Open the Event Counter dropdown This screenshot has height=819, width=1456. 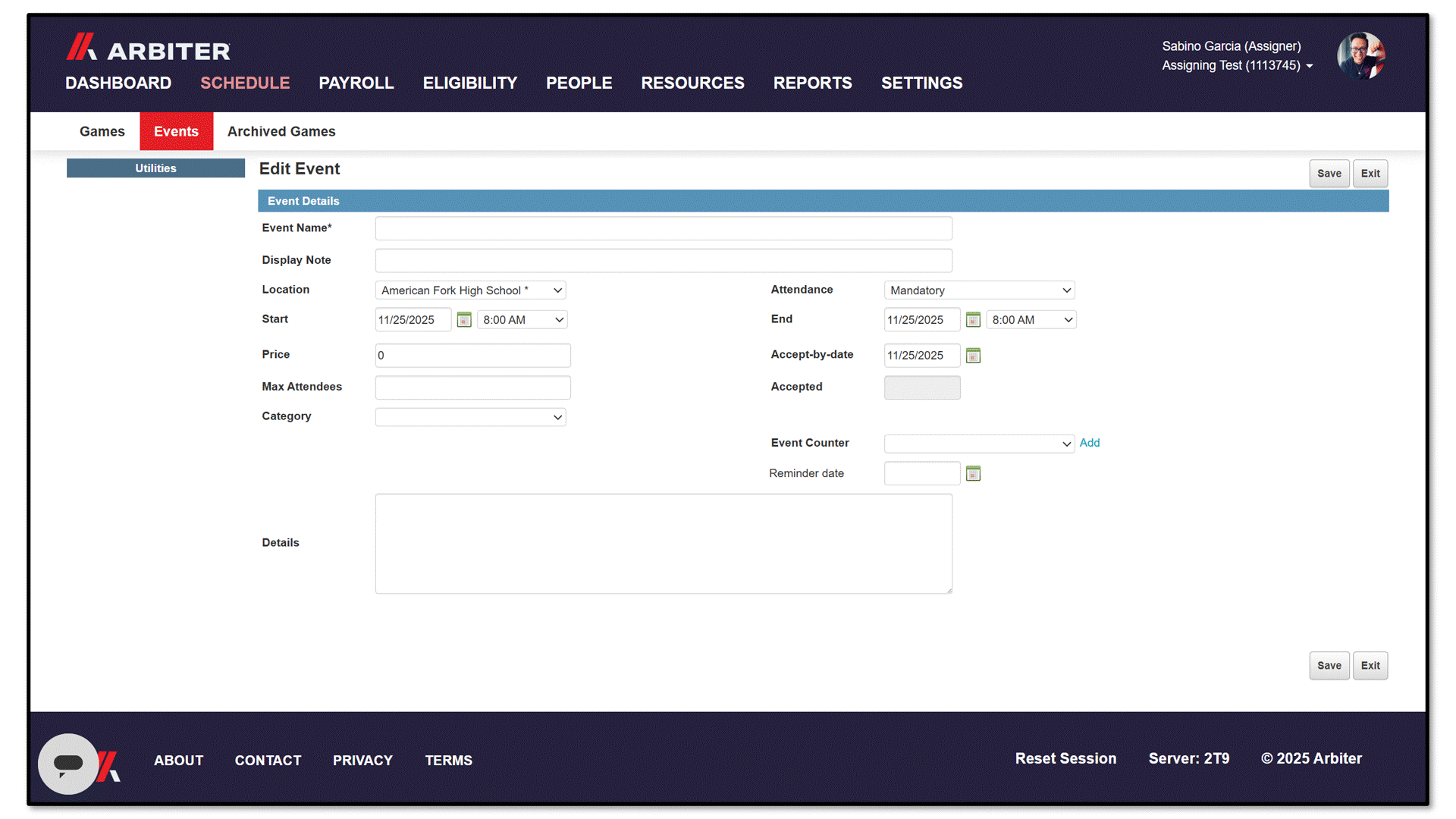pyautogui.click(x=979, y=444)
